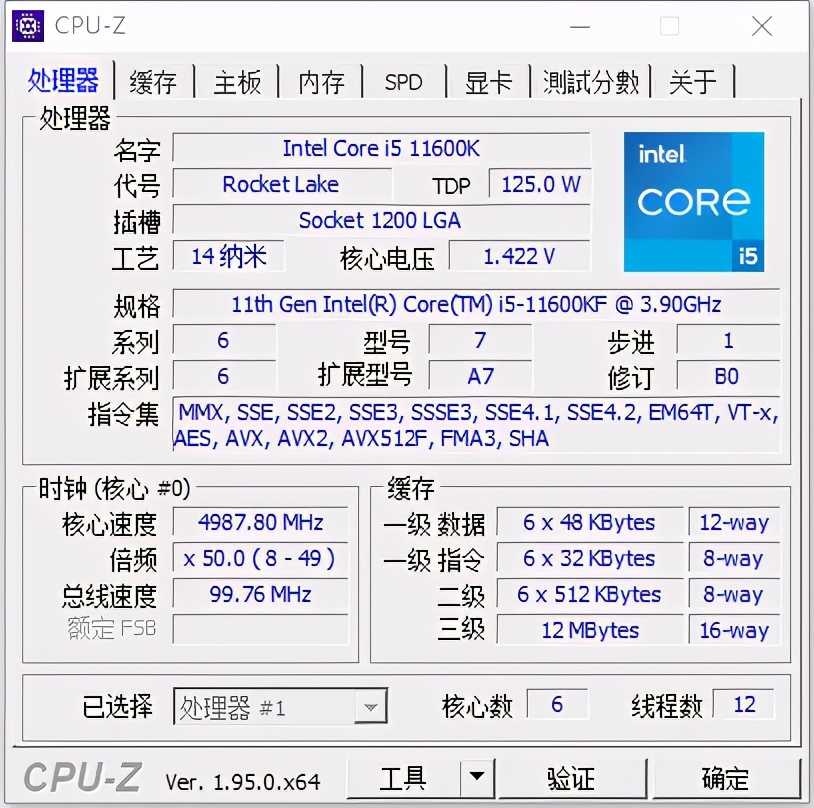814x808 pixels.
Task: Click the 倍频 field showing x 50.0
Action: pos(260,558)
